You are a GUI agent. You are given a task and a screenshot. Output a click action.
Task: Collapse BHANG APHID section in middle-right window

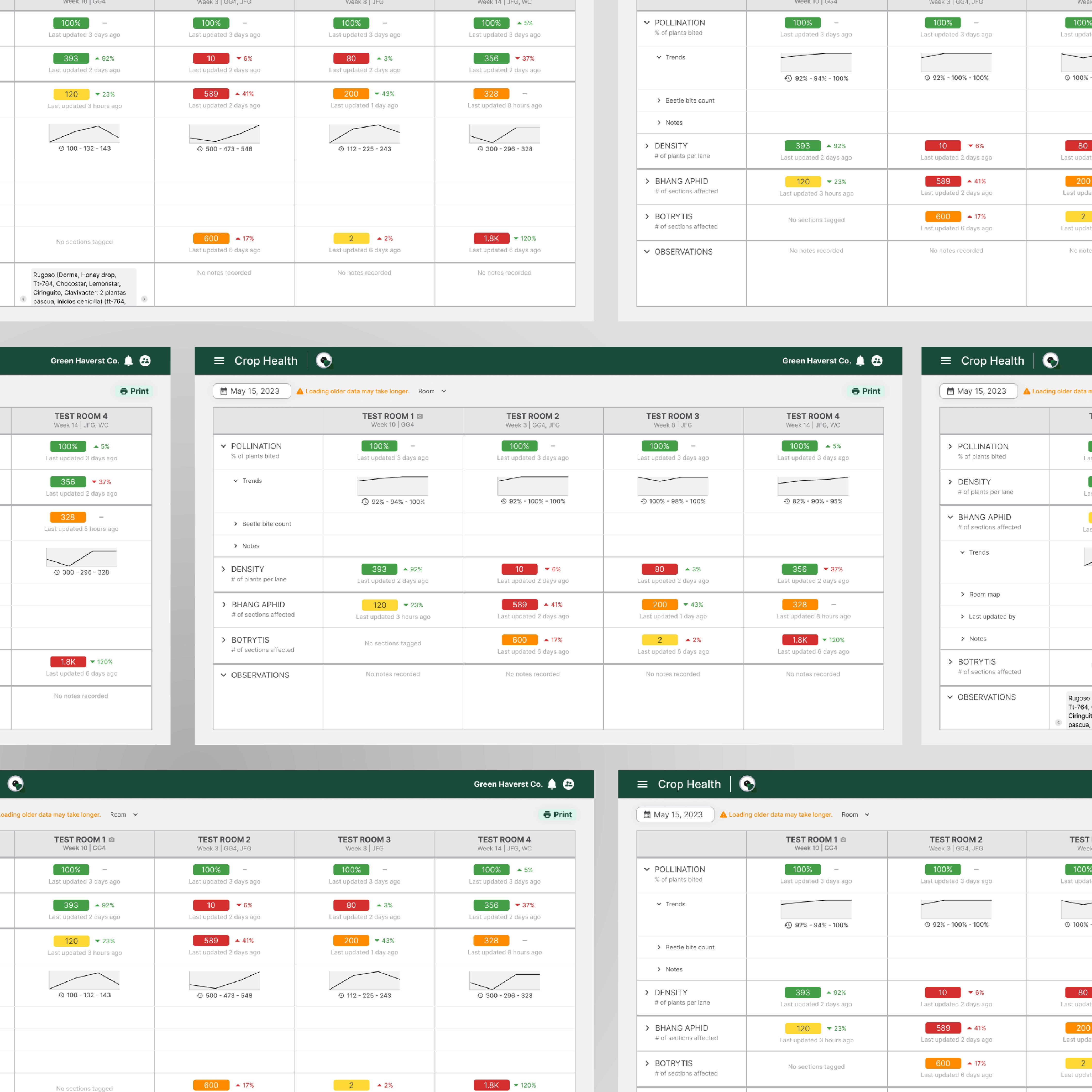(950, 517)
